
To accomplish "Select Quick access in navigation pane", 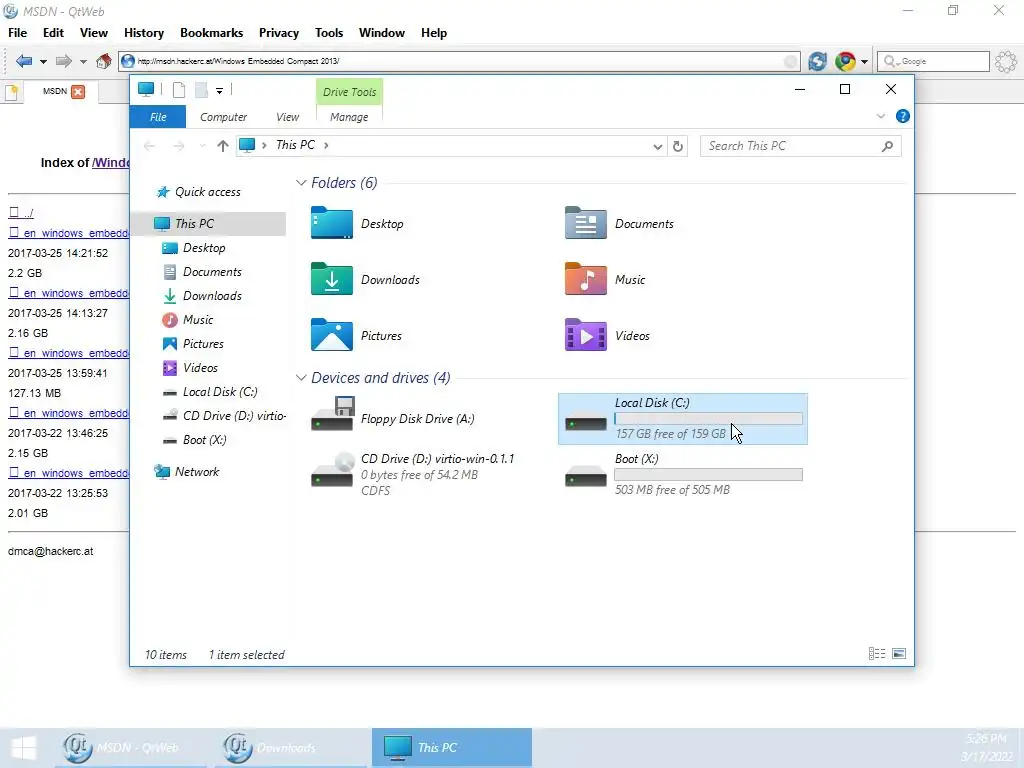I will coord(208,191).
